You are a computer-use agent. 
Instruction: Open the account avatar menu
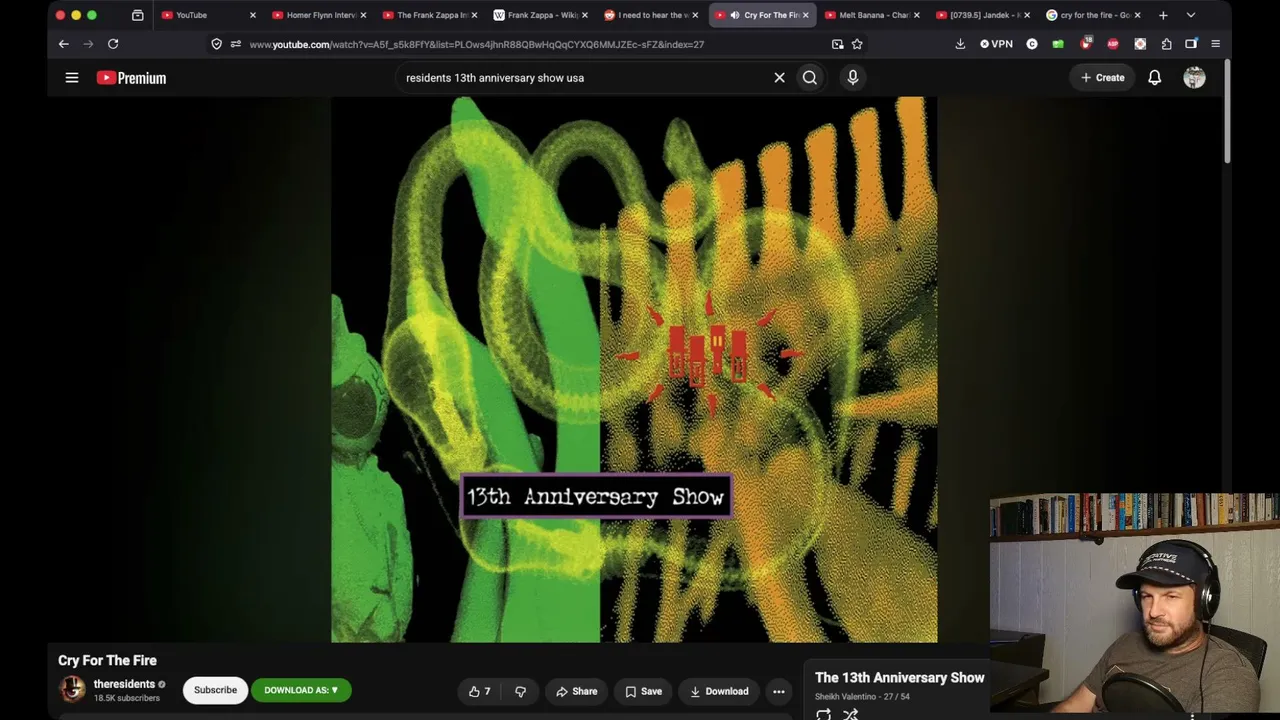(x=1194, y=78)
